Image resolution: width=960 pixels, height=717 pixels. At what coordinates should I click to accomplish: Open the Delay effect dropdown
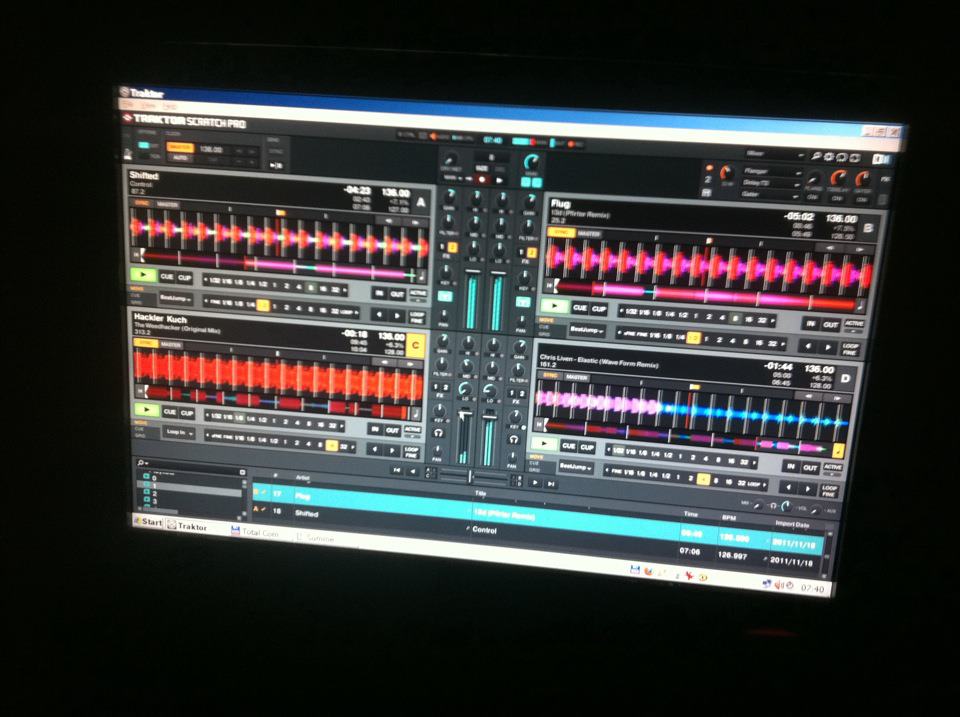[x=771, y=182]
